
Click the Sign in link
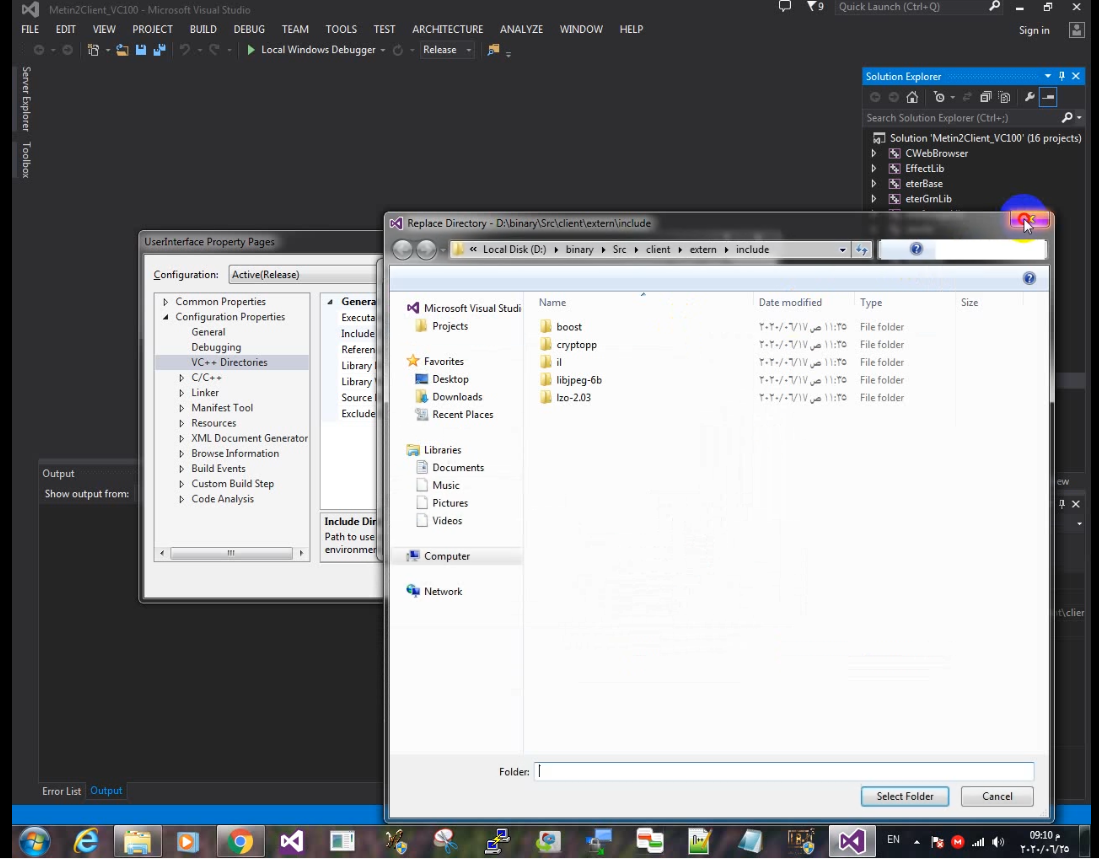coord(1034,30)
